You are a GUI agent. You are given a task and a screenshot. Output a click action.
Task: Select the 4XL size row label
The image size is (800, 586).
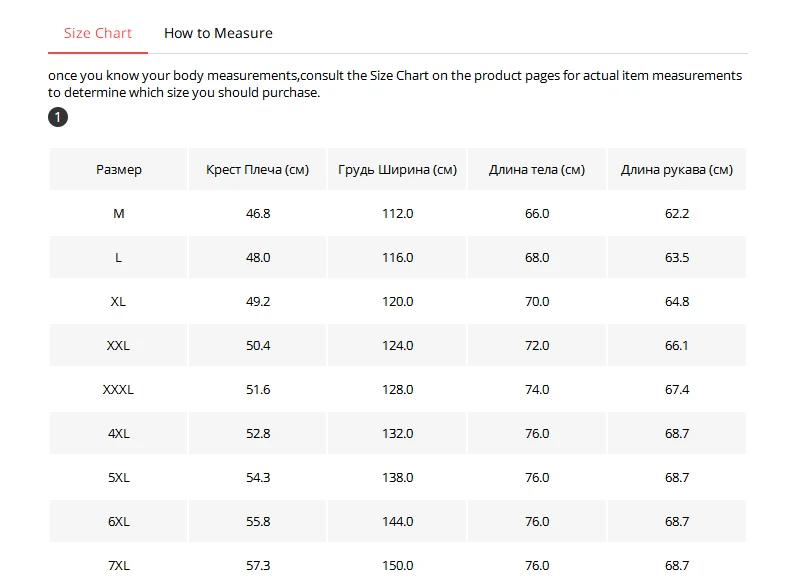tap(119, 434)
